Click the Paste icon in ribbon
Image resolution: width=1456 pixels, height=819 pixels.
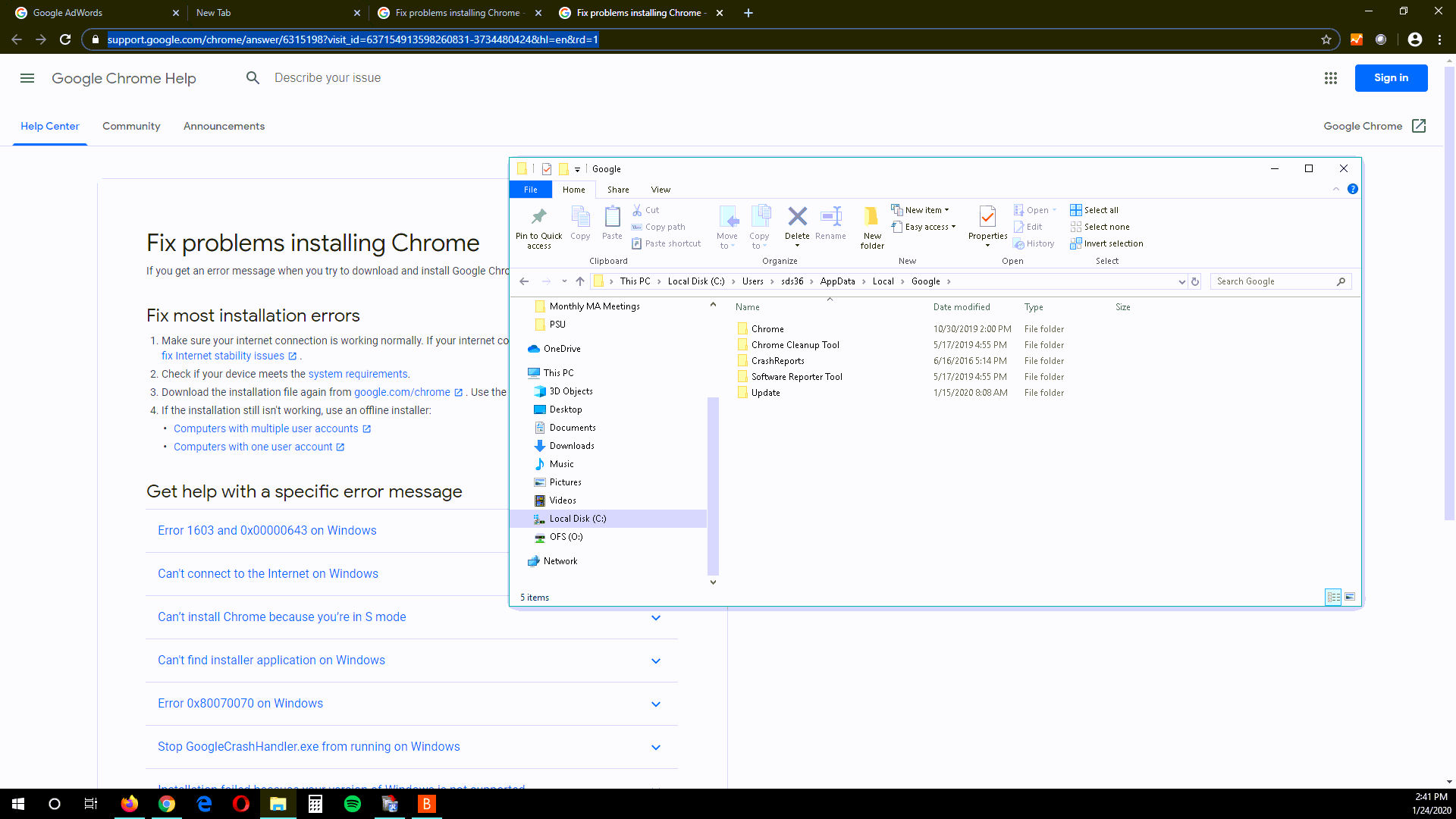tap(612, 224)
